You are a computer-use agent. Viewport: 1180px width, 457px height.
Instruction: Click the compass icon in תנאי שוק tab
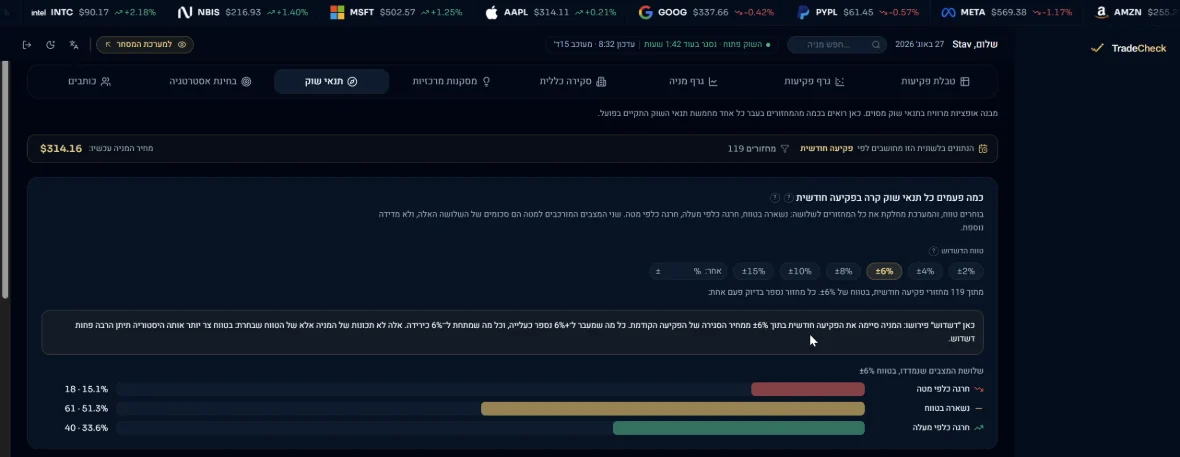pos(352,81)
